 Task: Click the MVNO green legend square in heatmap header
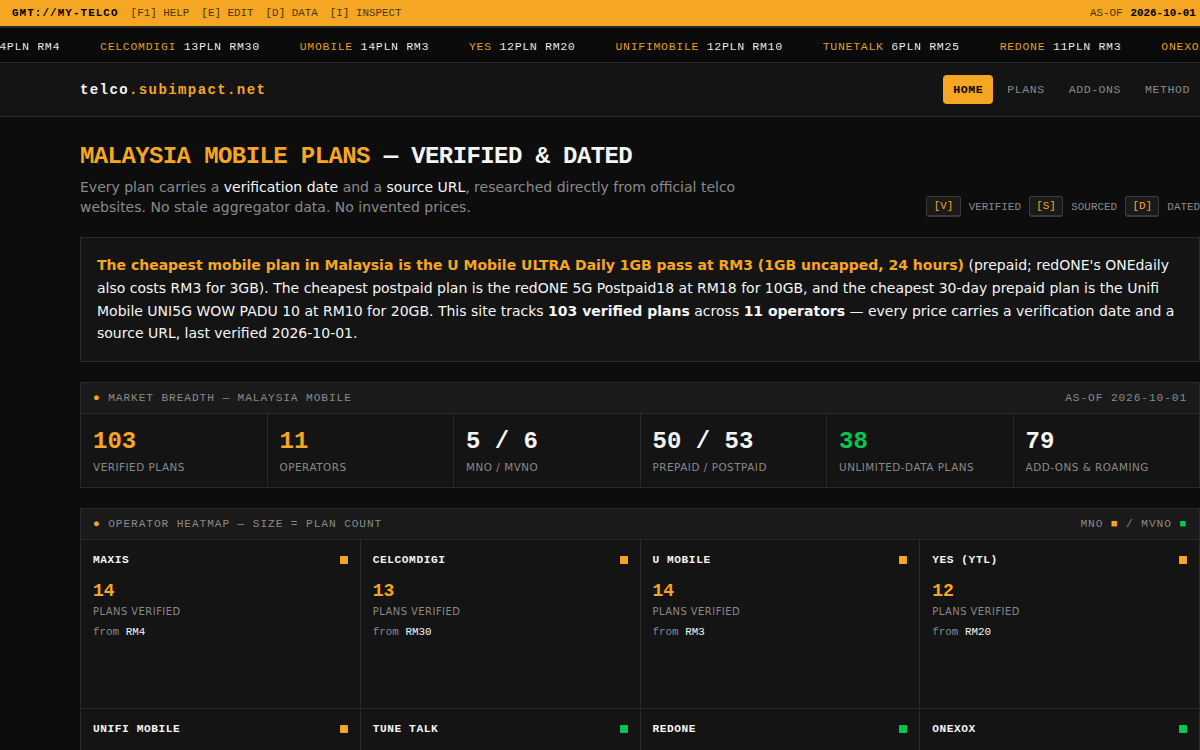(1183, 523)
